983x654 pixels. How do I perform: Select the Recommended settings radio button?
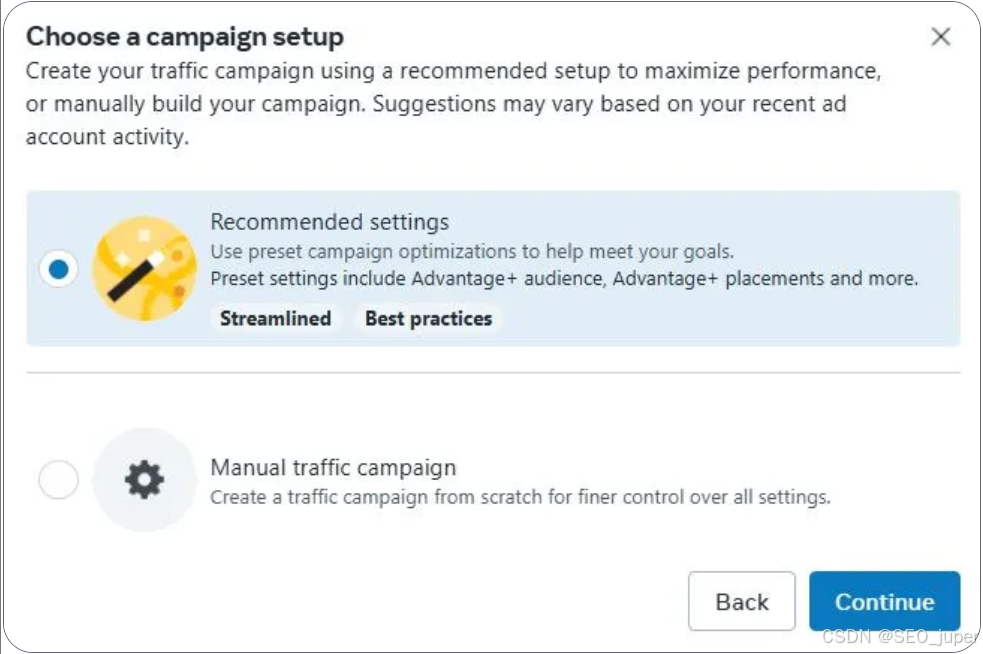tap(59, 269)
